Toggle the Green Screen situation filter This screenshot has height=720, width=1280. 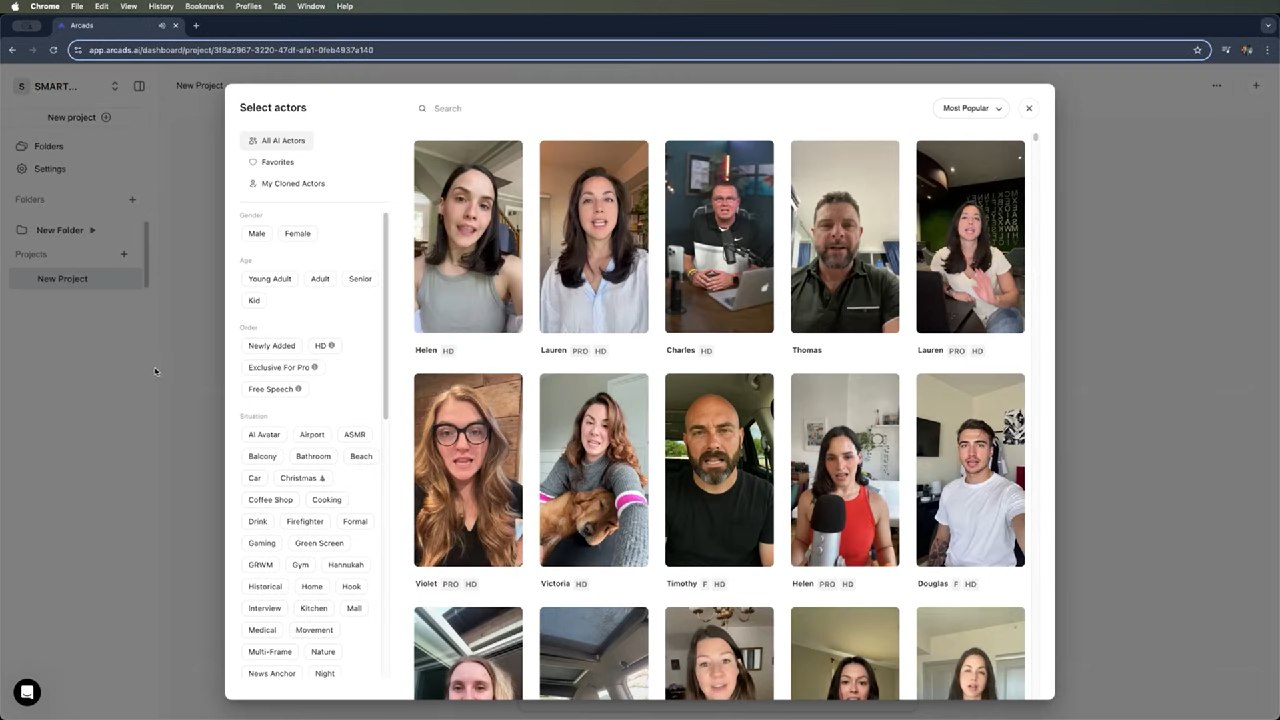tap(319, 544)
